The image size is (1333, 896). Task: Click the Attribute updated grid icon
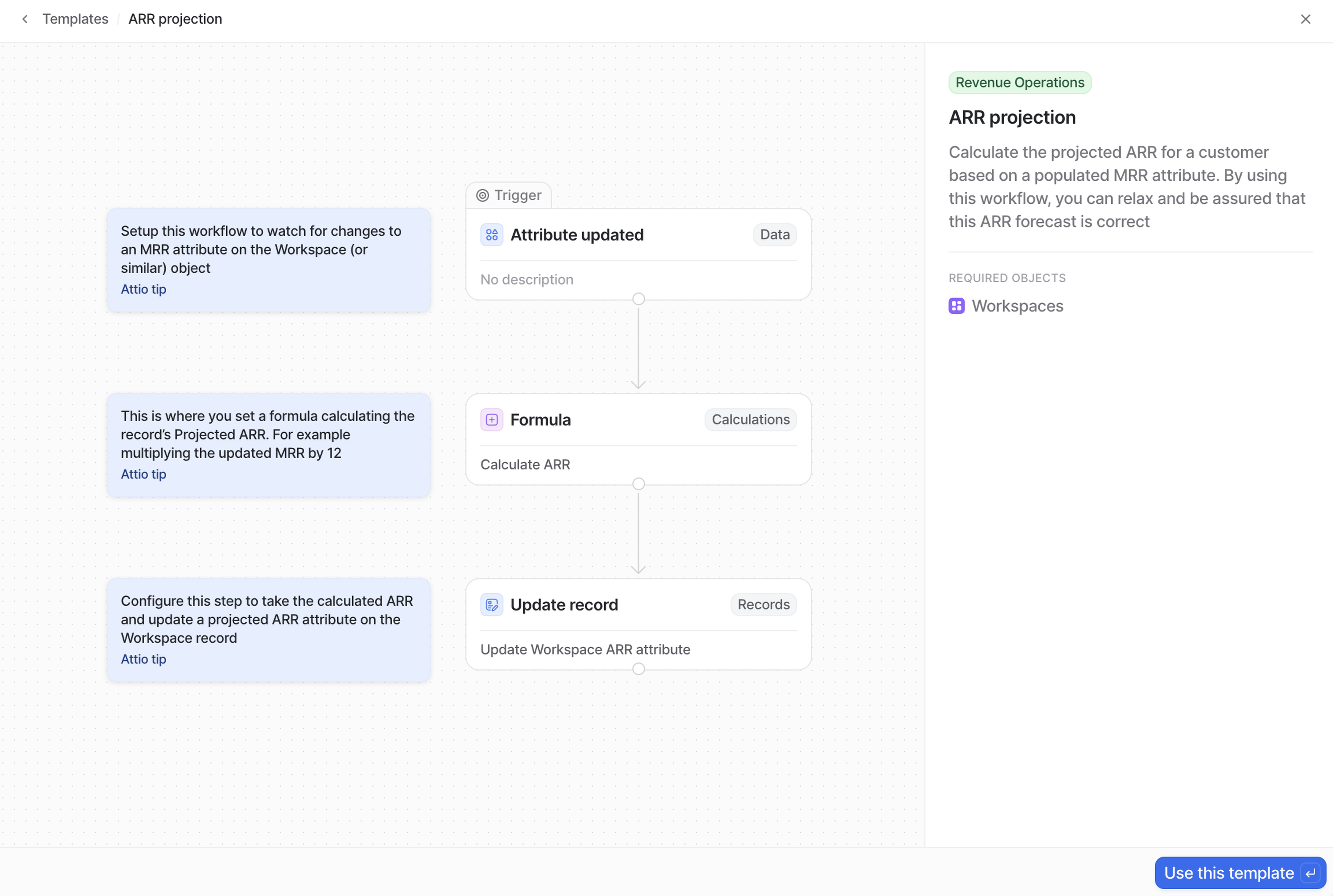[x=492, y=235]
